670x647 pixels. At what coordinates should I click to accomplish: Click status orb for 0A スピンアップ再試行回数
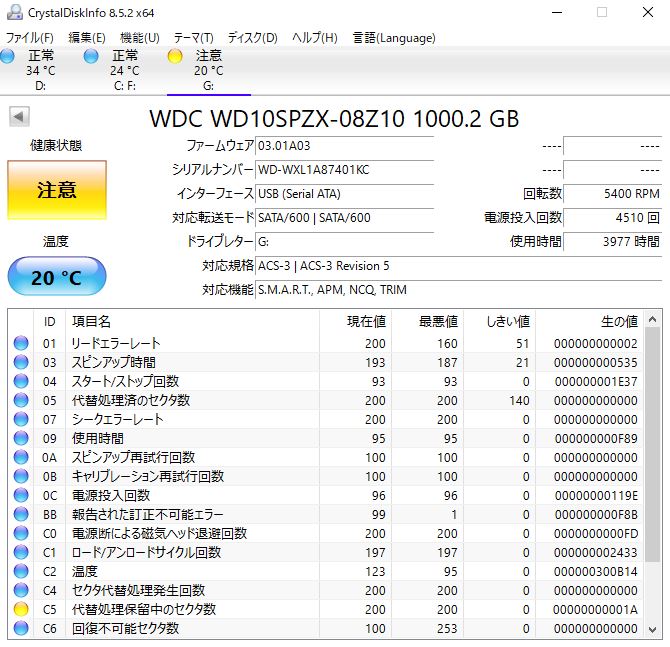pos(21,457)
